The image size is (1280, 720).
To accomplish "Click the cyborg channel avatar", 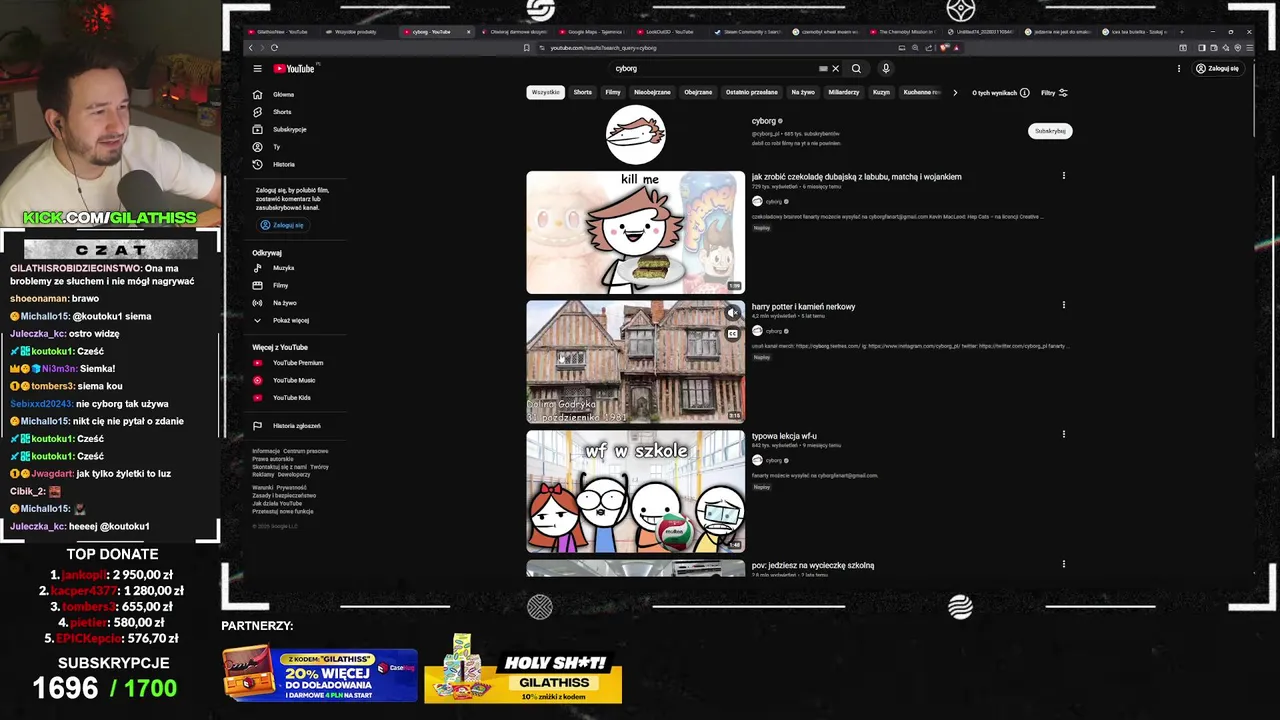I will click(636, 135).
